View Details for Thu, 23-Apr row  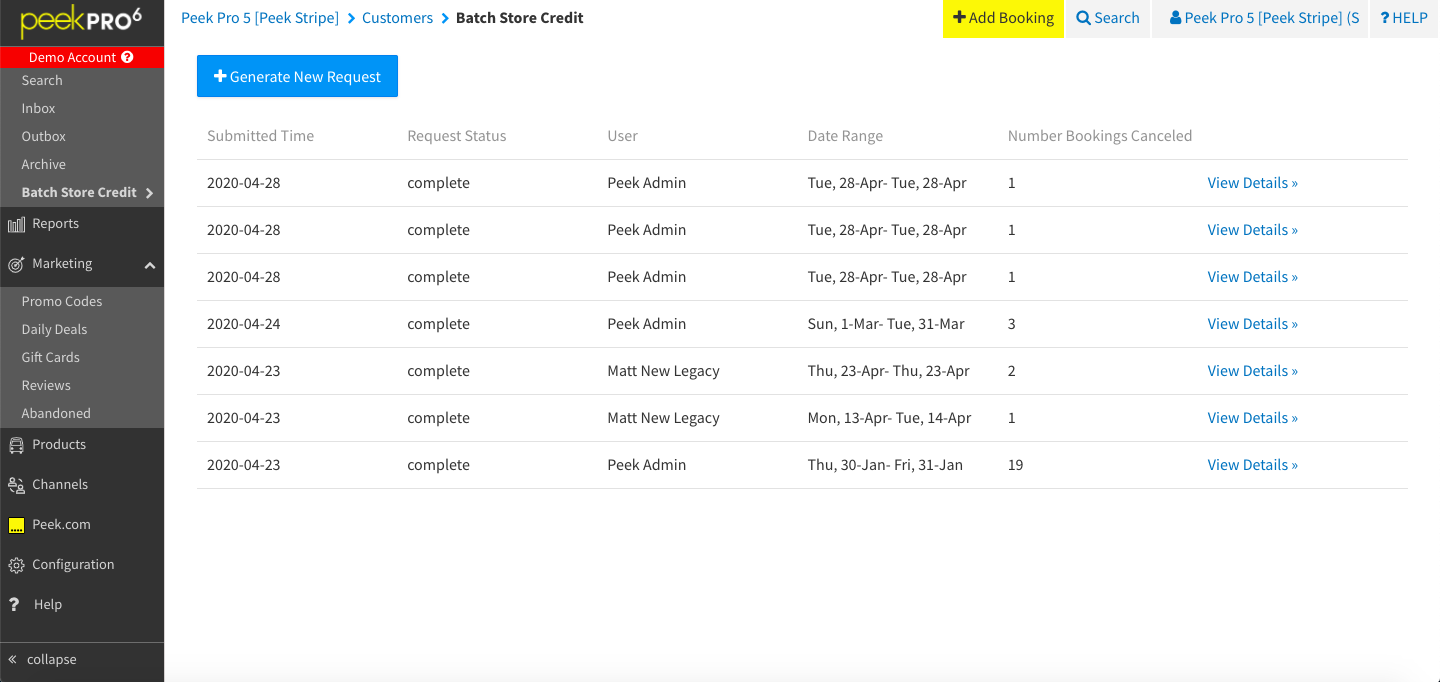coord(1252,371)
